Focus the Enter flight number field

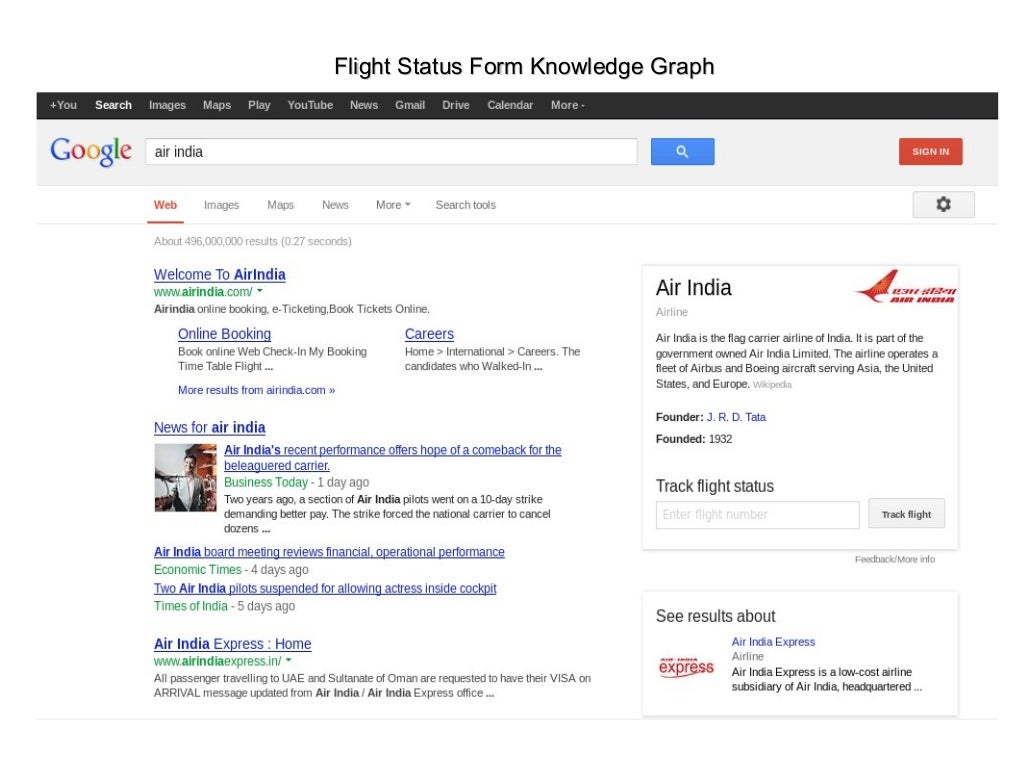point(758,515)
